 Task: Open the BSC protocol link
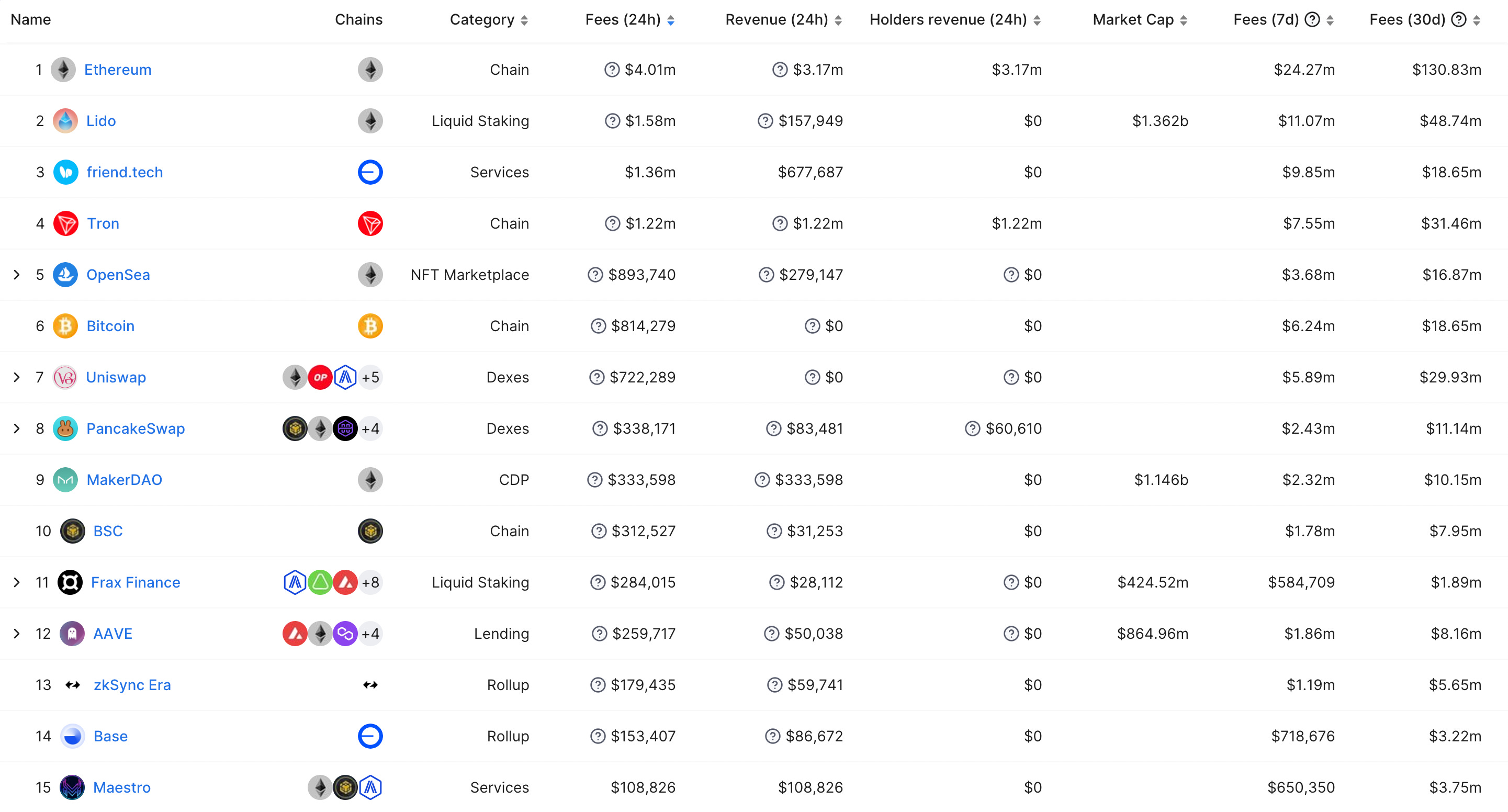(108, 531)
